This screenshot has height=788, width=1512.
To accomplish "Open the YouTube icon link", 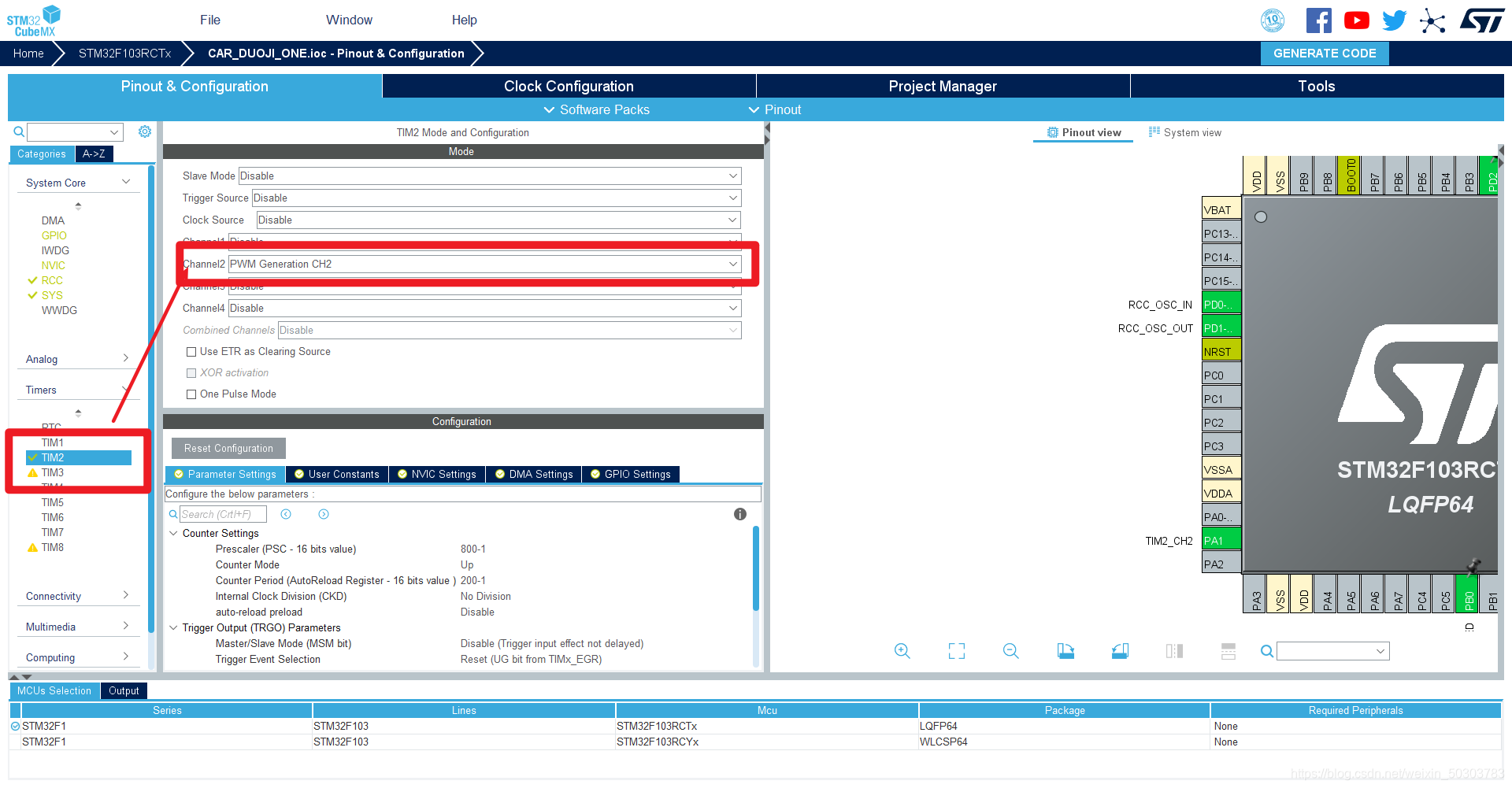I will [1357, 20].
